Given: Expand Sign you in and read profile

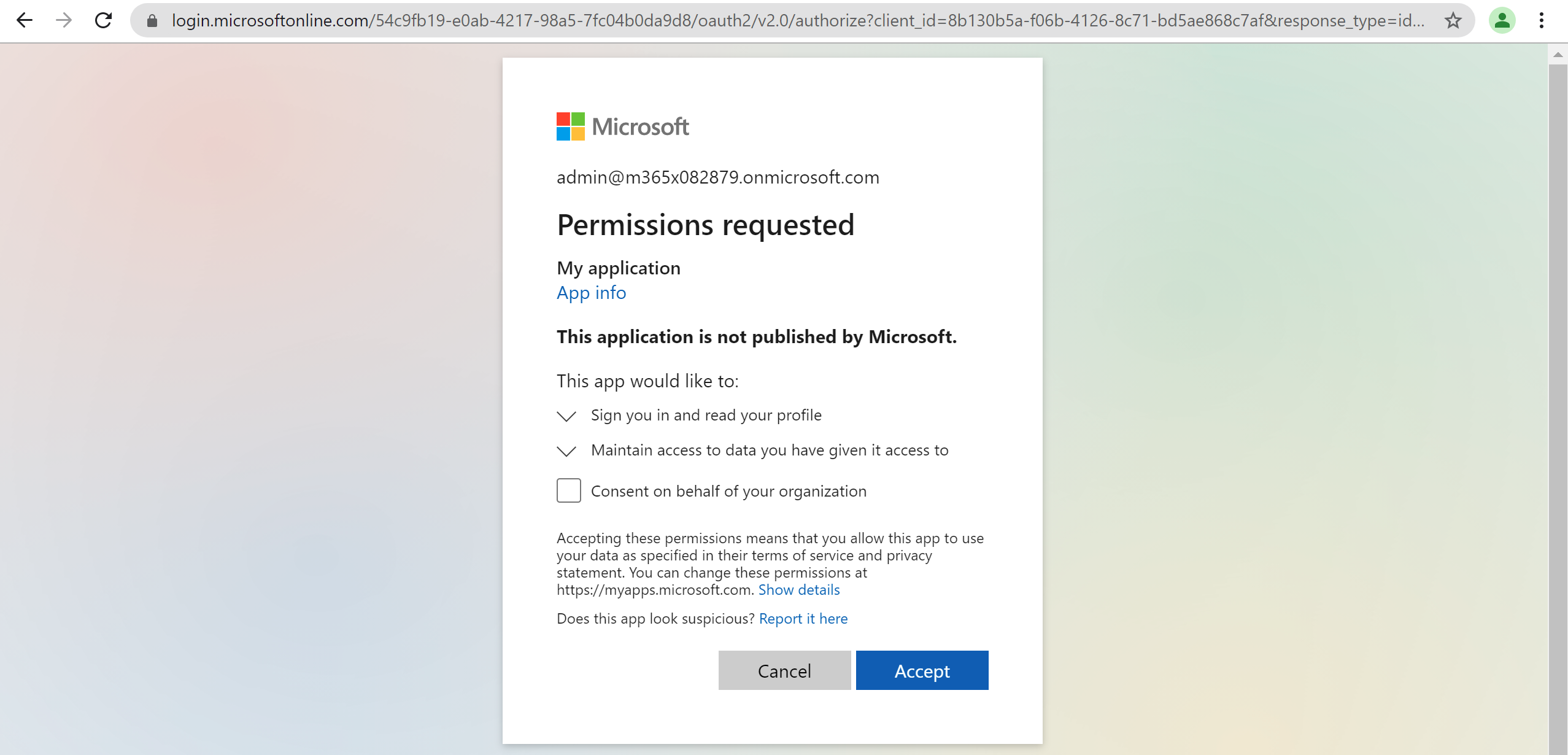Looking at the screenshot, I should tap(566, 416).
